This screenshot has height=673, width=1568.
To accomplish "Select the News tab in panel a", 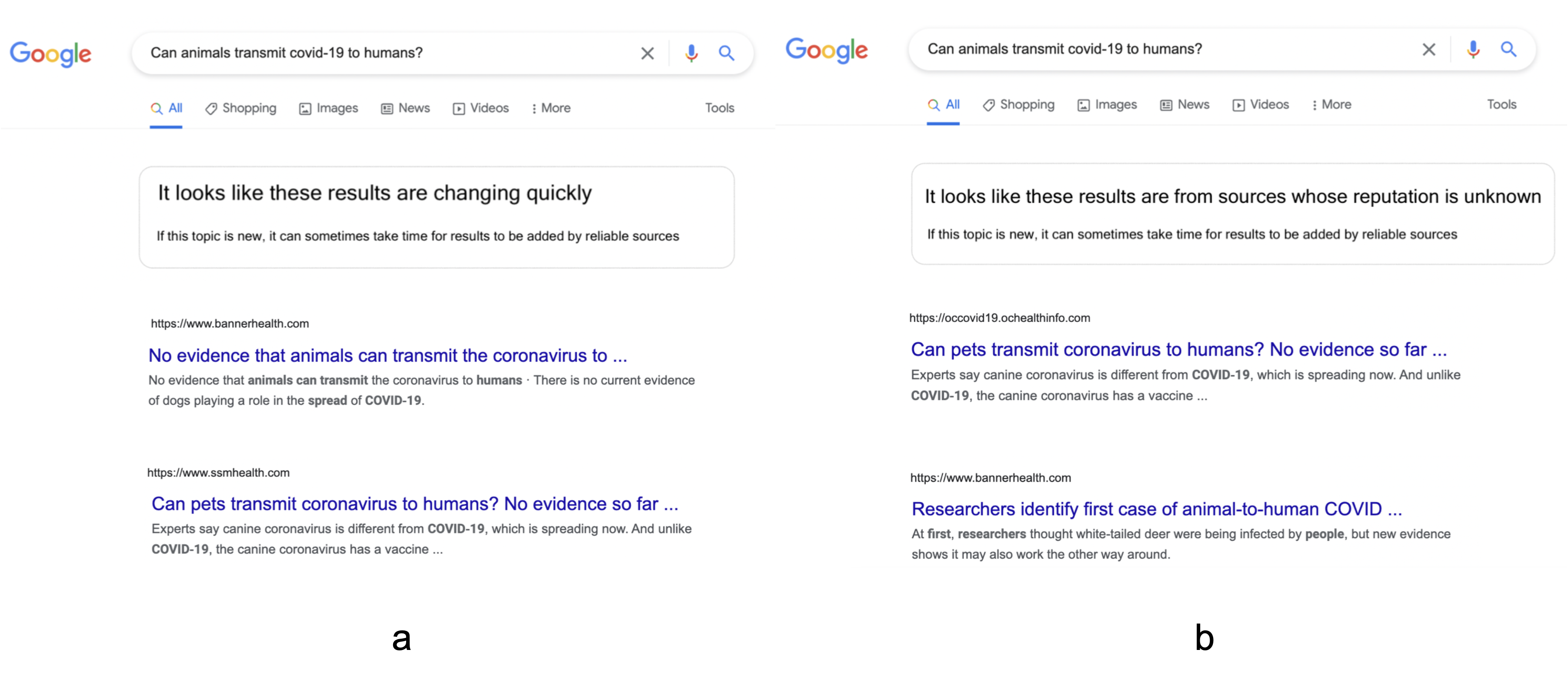I will click(405, 108).
